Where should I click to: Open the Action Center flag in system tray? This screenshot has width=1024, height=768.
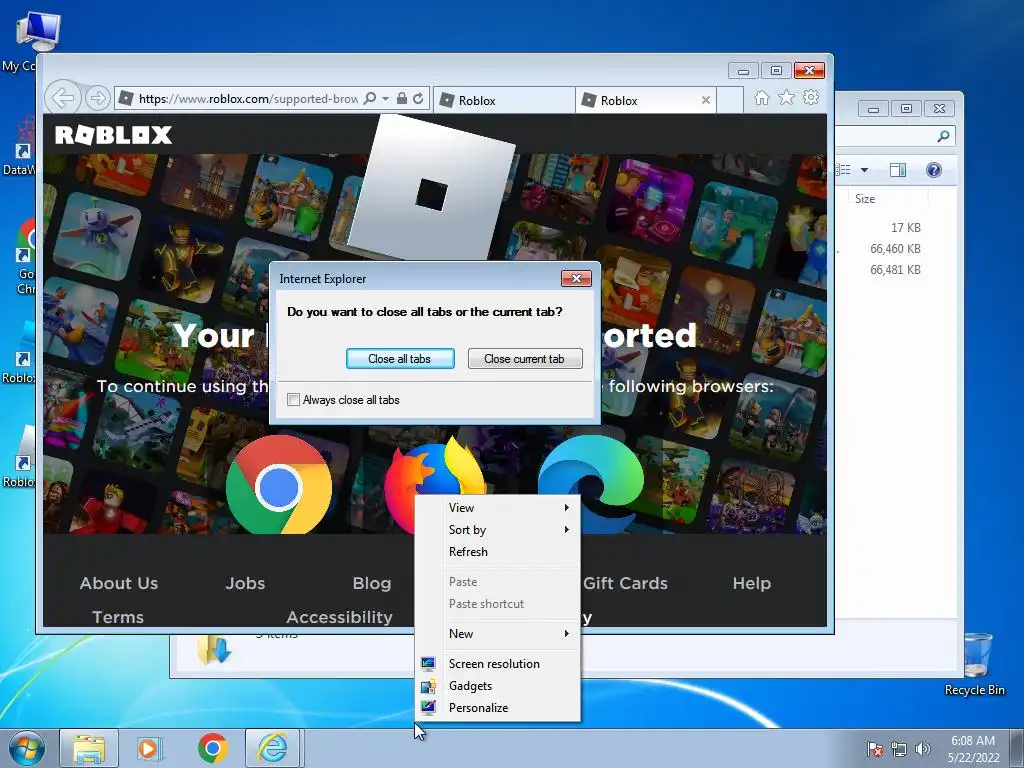[x=875, y=749]
